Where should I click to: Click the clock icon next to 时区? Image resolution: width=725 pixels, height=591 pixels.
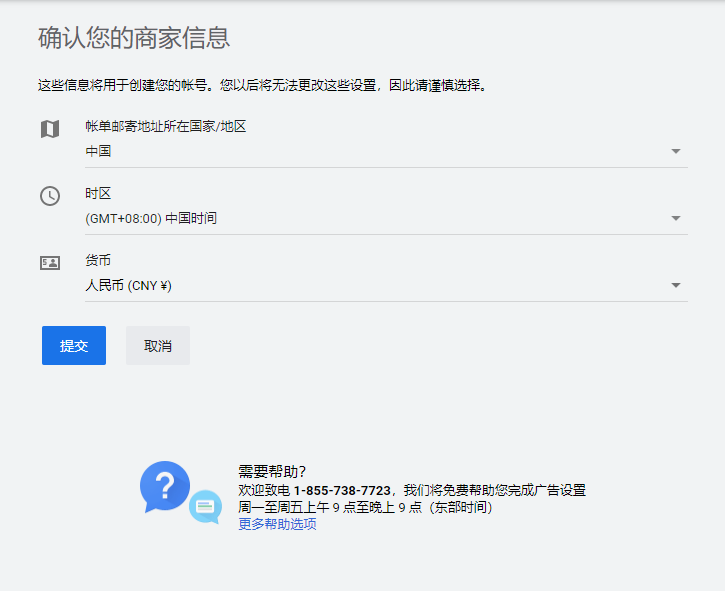pyautogui.click(x=50, y=196)
